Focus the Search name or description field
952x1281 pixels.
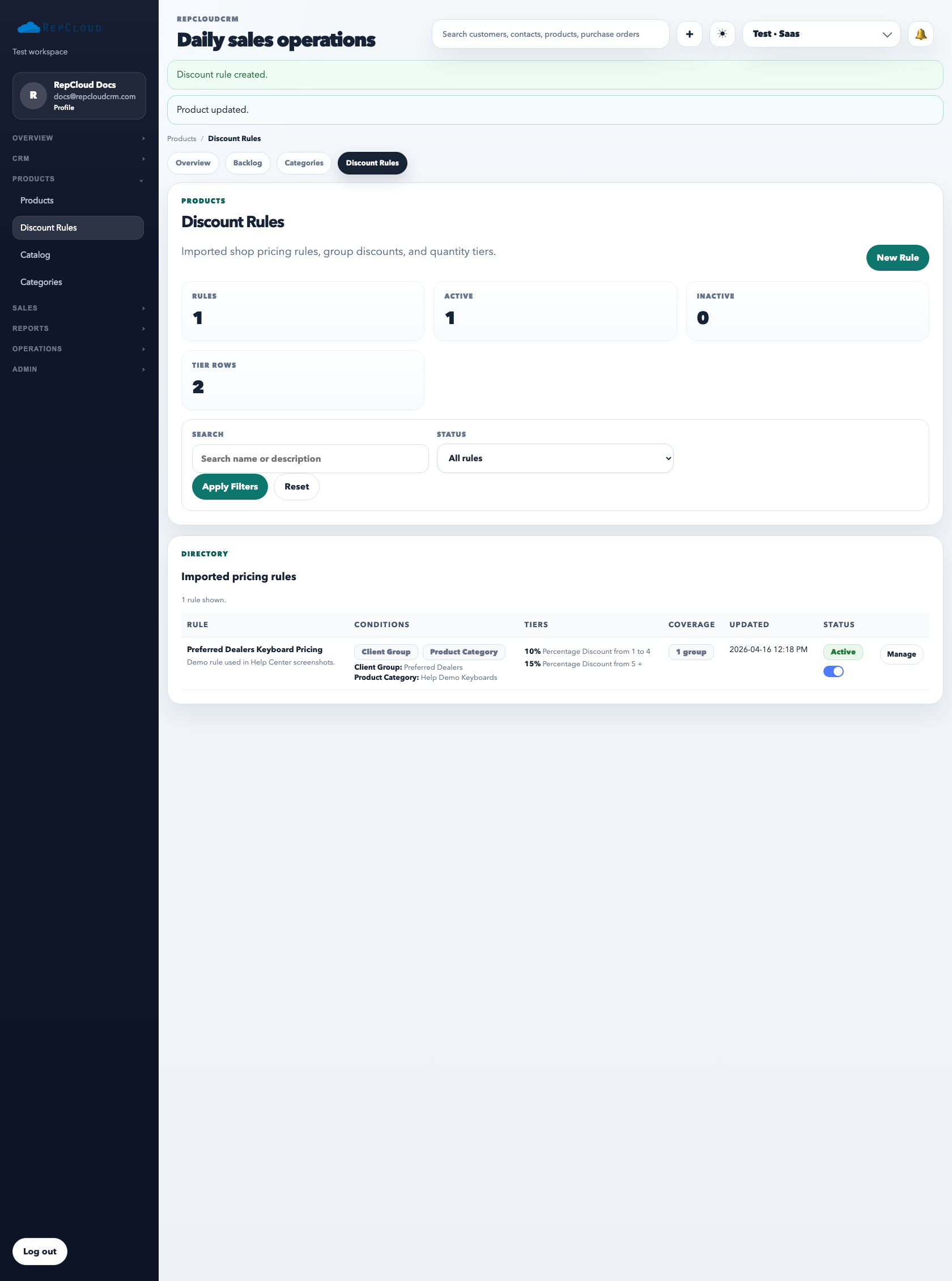(x=310, y=459)
